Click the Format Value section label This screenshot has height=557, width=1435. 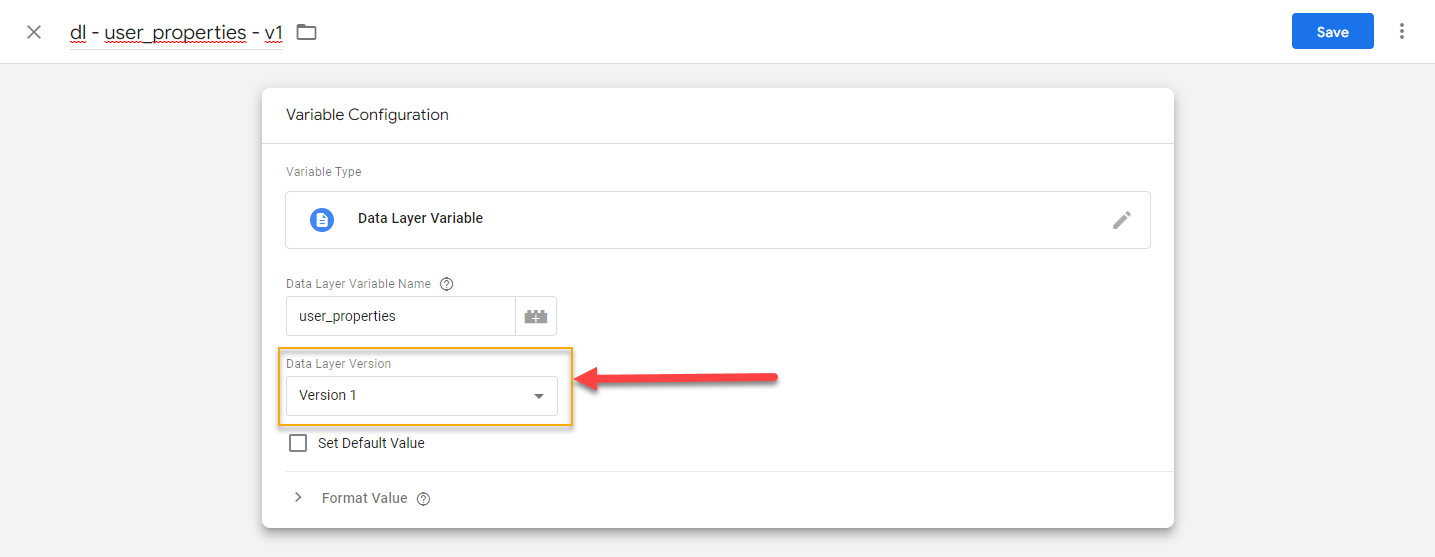tap(364, 498)
